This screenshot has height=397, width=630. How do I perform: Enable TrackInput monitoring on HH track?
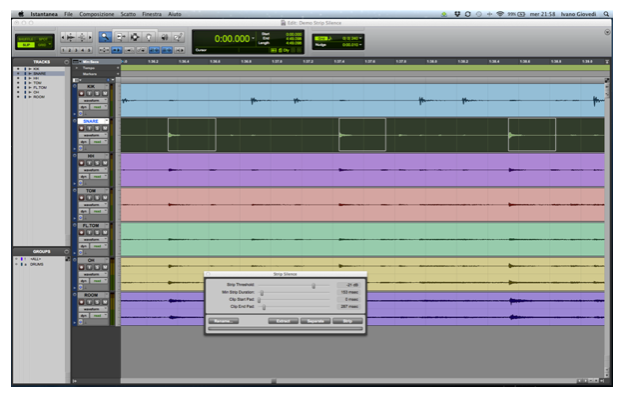89,163
